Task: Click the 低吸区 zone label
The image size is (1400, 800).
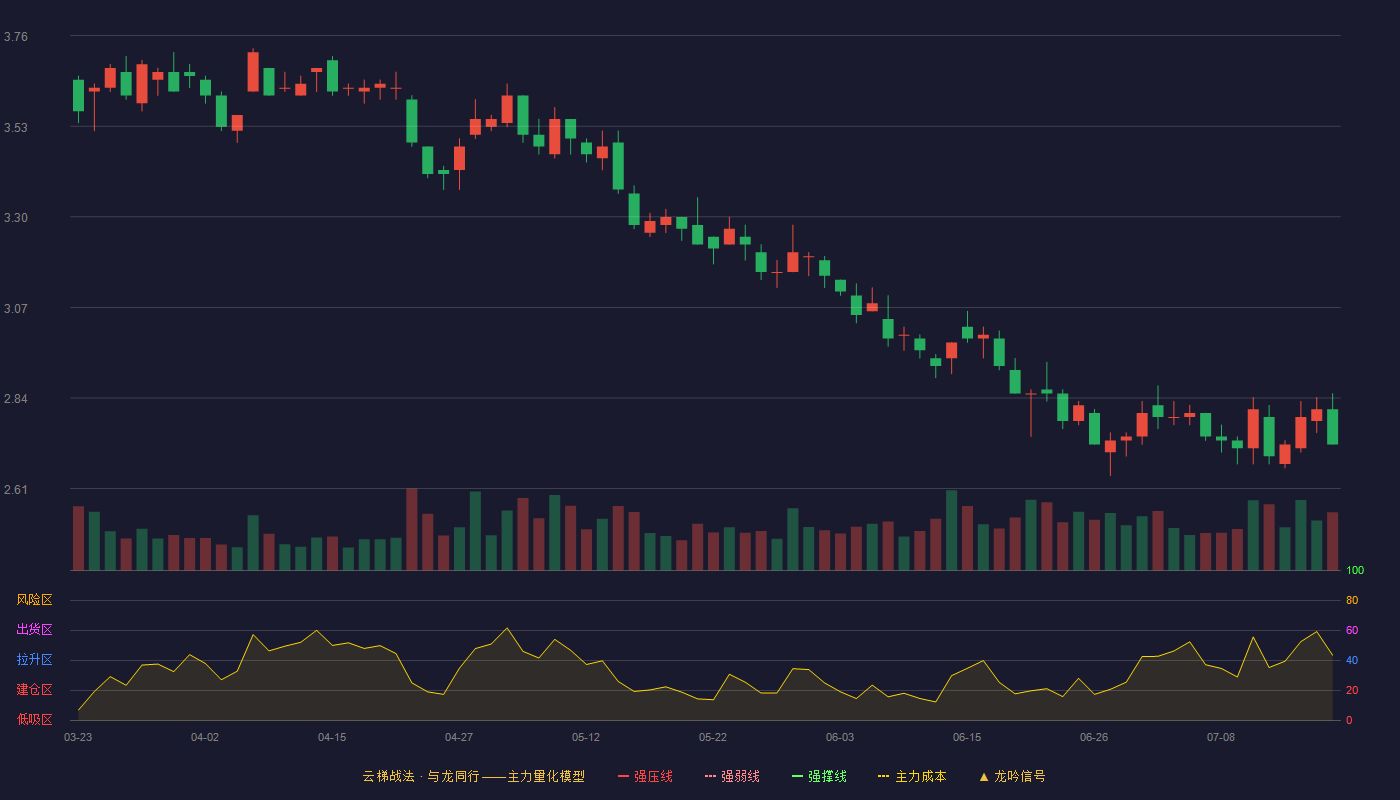Action: click(34, 719)
